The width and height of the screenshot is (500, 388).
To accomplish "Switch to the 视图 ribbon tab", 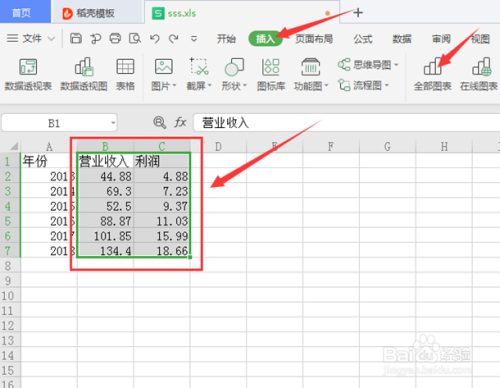I will point(480,39).
